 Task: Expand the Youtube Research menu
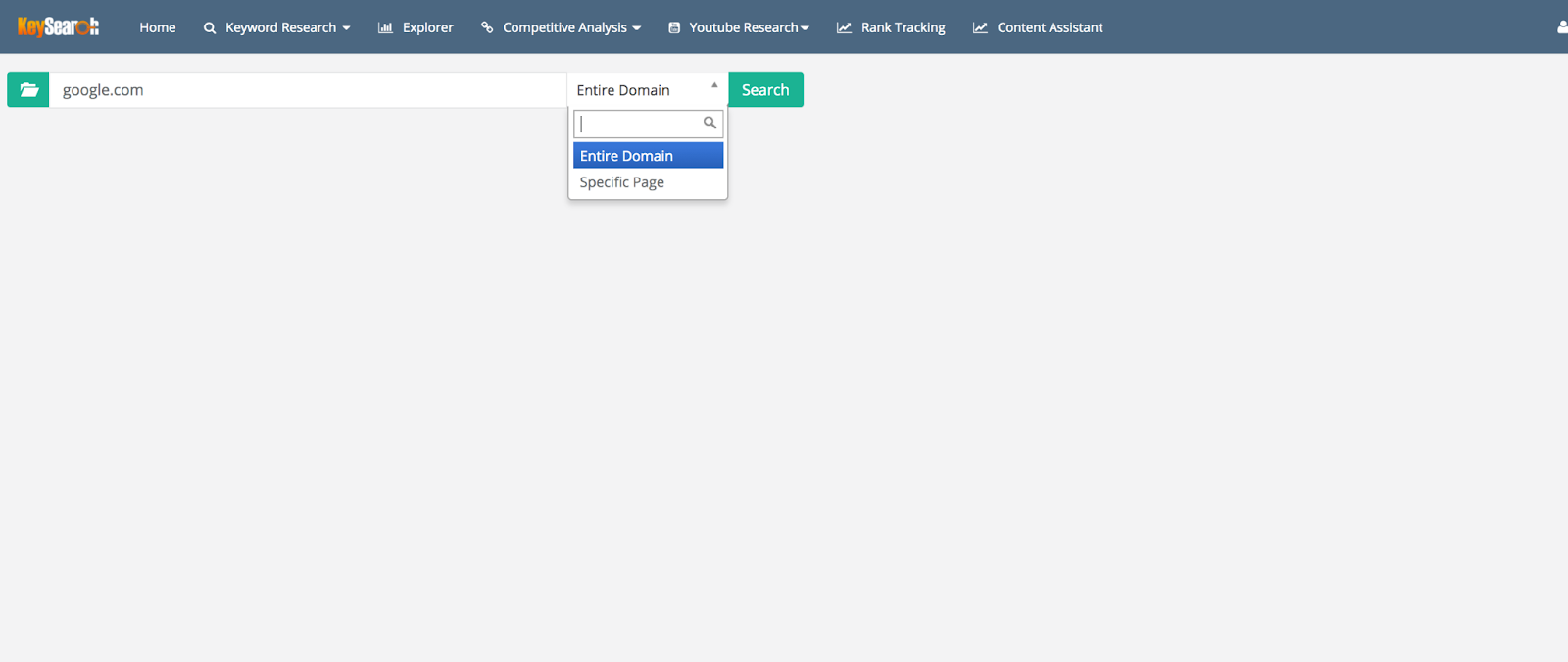coord(739,27)
